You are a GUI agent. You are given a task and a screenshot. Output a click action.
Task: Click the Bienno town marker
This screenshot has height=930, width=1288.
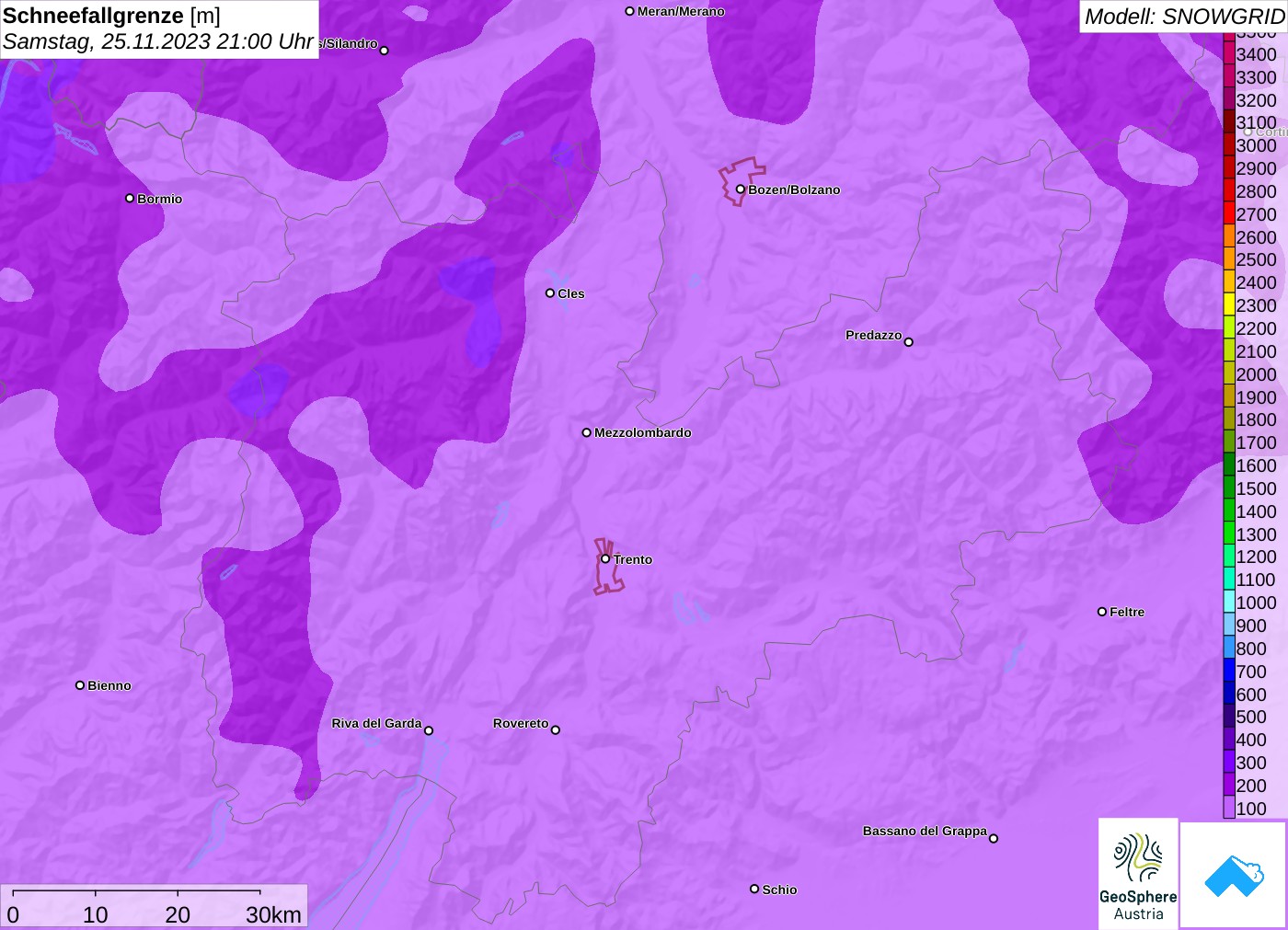tap(80, 685)
